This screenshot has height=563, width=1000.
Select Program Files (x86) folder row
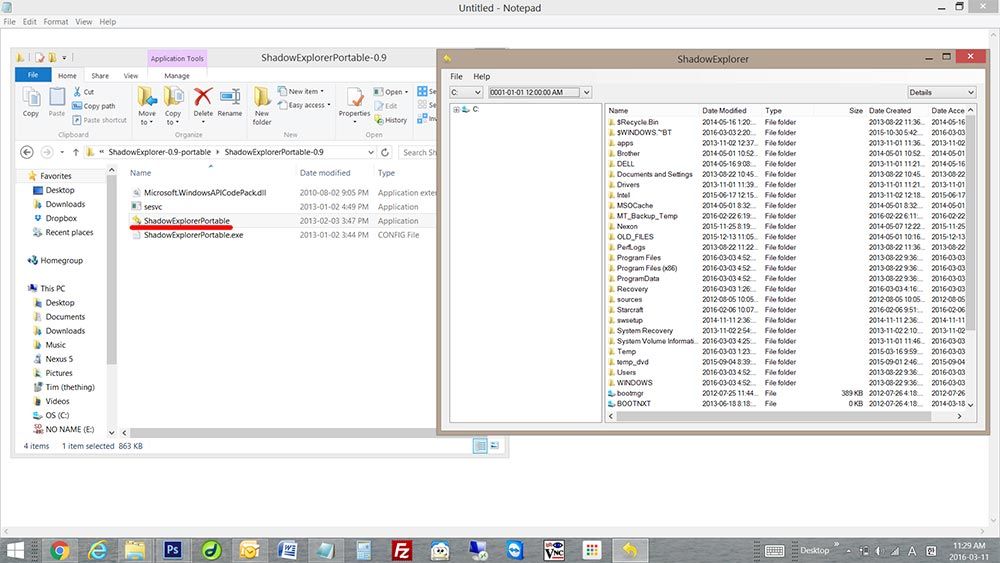point(647,268)
